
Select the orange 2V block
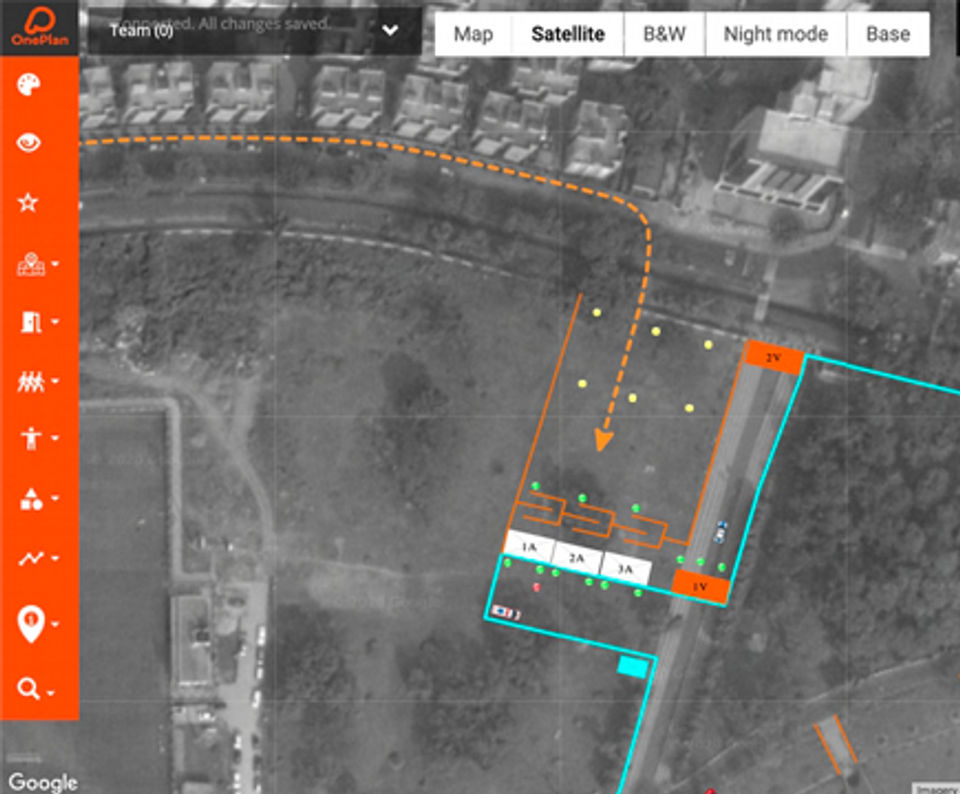pos(774,358)
